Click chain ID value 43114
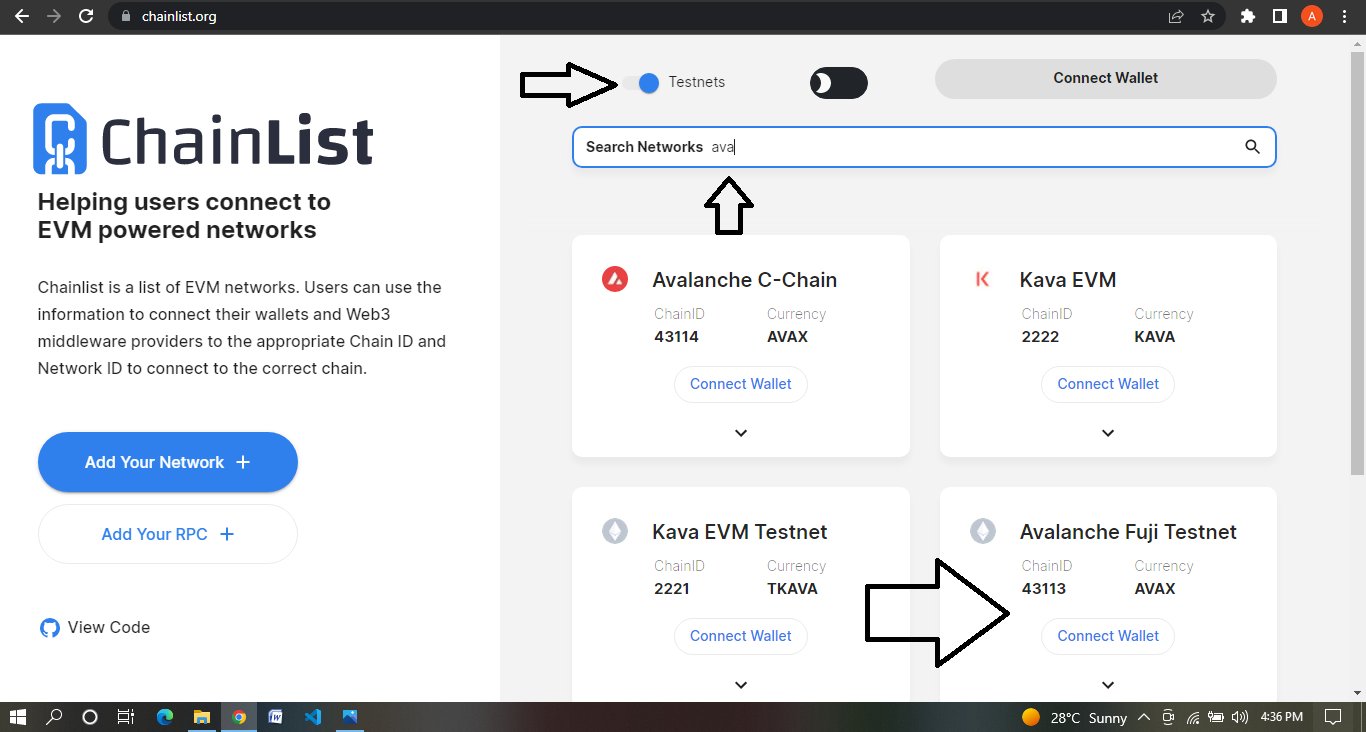Viewport: 1366px width, 732px height. (x=677, y=337)
